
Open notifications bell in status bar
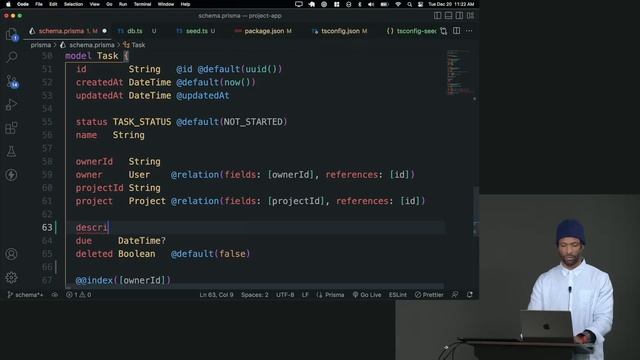click(x=470, y=295)
